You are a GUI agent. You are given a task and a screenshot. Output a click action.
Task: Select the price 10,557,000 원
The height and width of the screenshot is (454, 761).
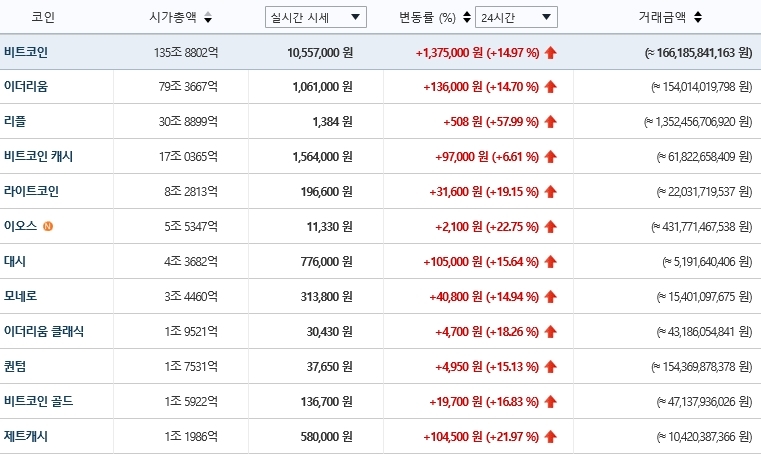(320, 52)
